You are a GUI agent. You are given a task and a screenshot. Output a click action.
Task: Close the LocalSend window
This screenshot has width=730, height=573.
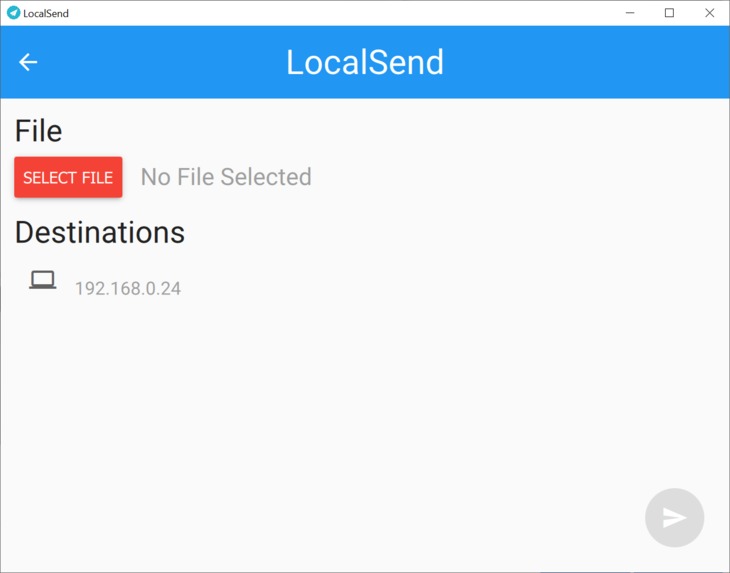pyautogui.click(x=710, y=13)
